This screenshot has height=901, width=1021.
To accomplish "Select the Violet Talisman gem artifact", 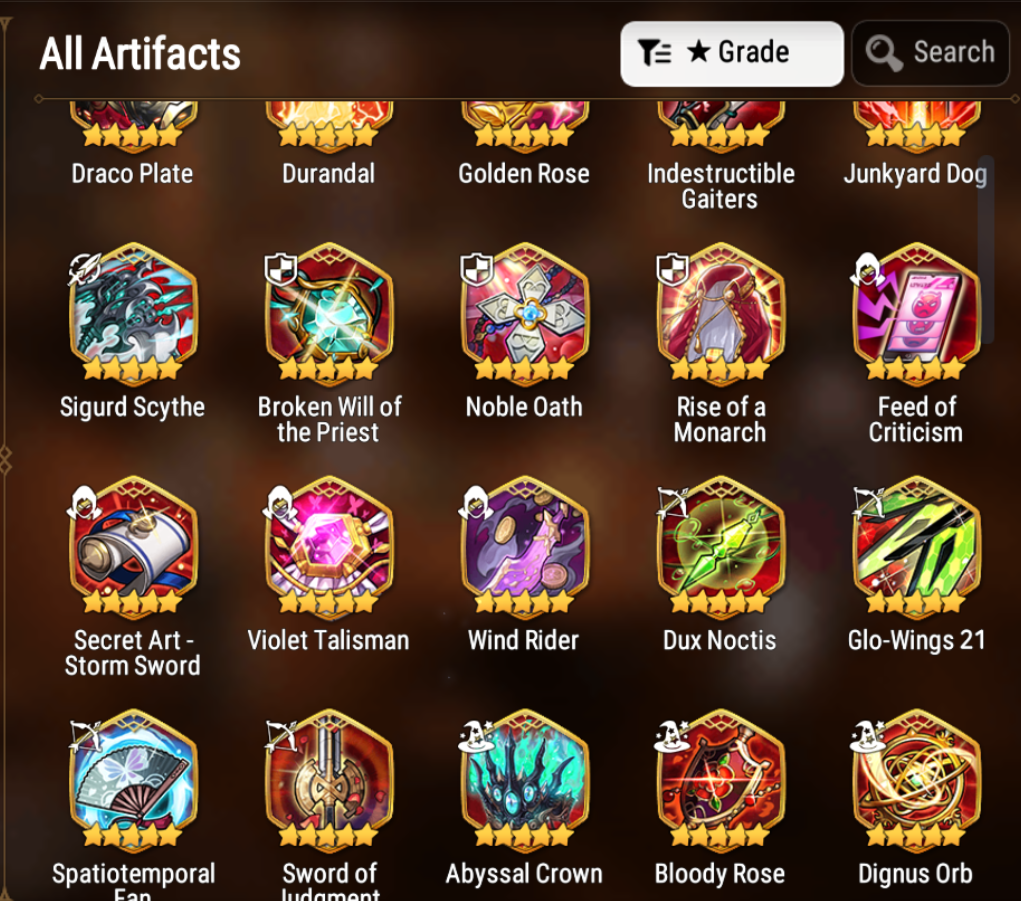I will tap(329, 545).
